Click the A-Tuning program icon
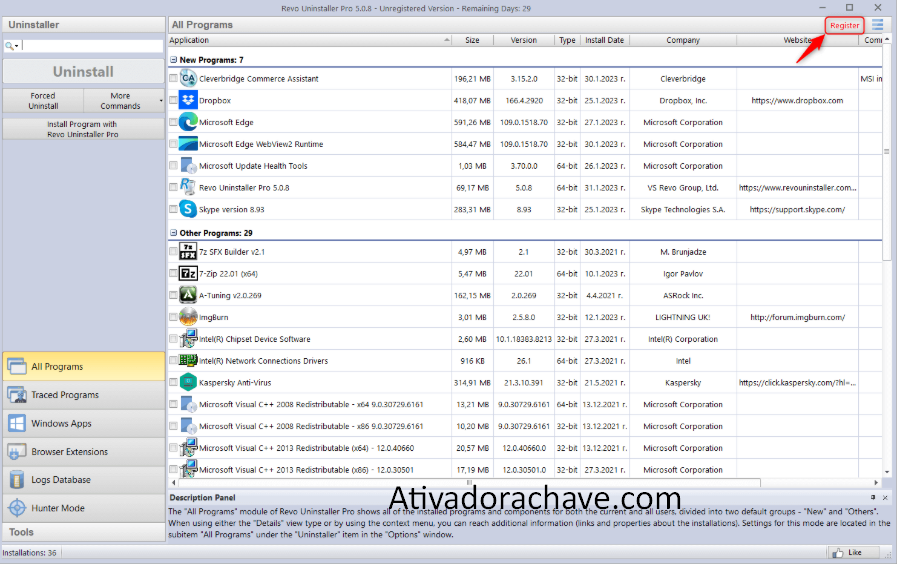Screen dimensions: 898x565 (188, 295)
